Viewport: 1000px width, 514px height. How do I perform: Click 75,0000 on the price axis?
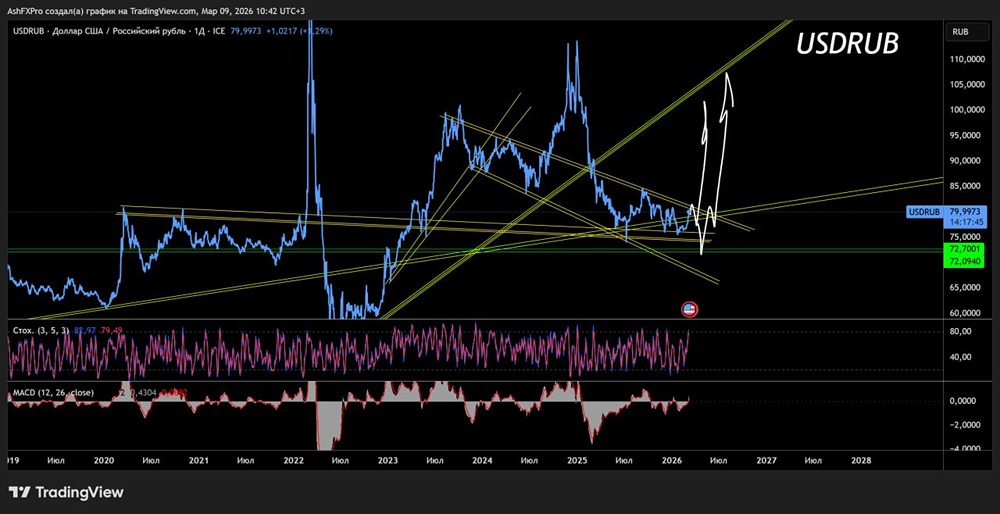(965, 237)
